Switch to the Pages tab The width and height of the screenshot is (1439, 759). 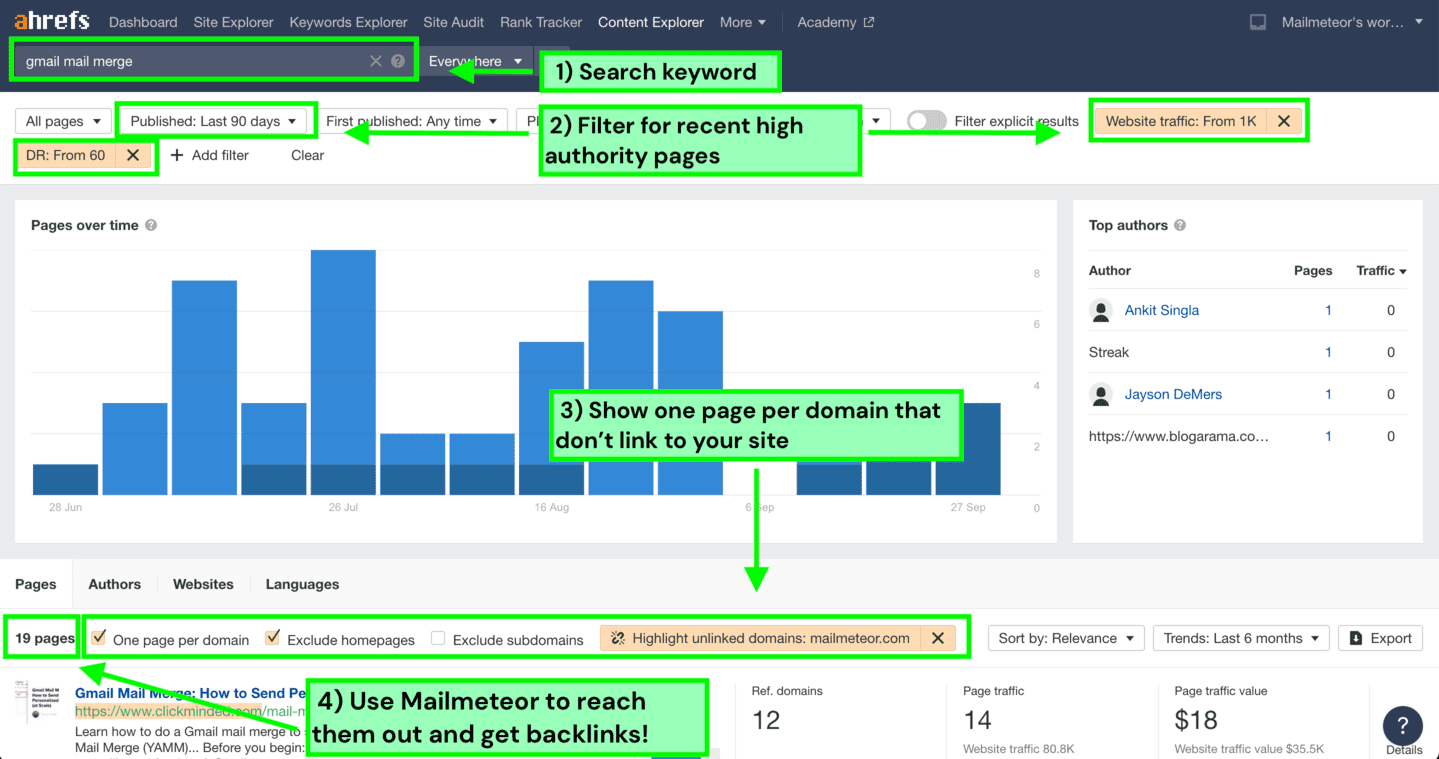click(36, 584)
